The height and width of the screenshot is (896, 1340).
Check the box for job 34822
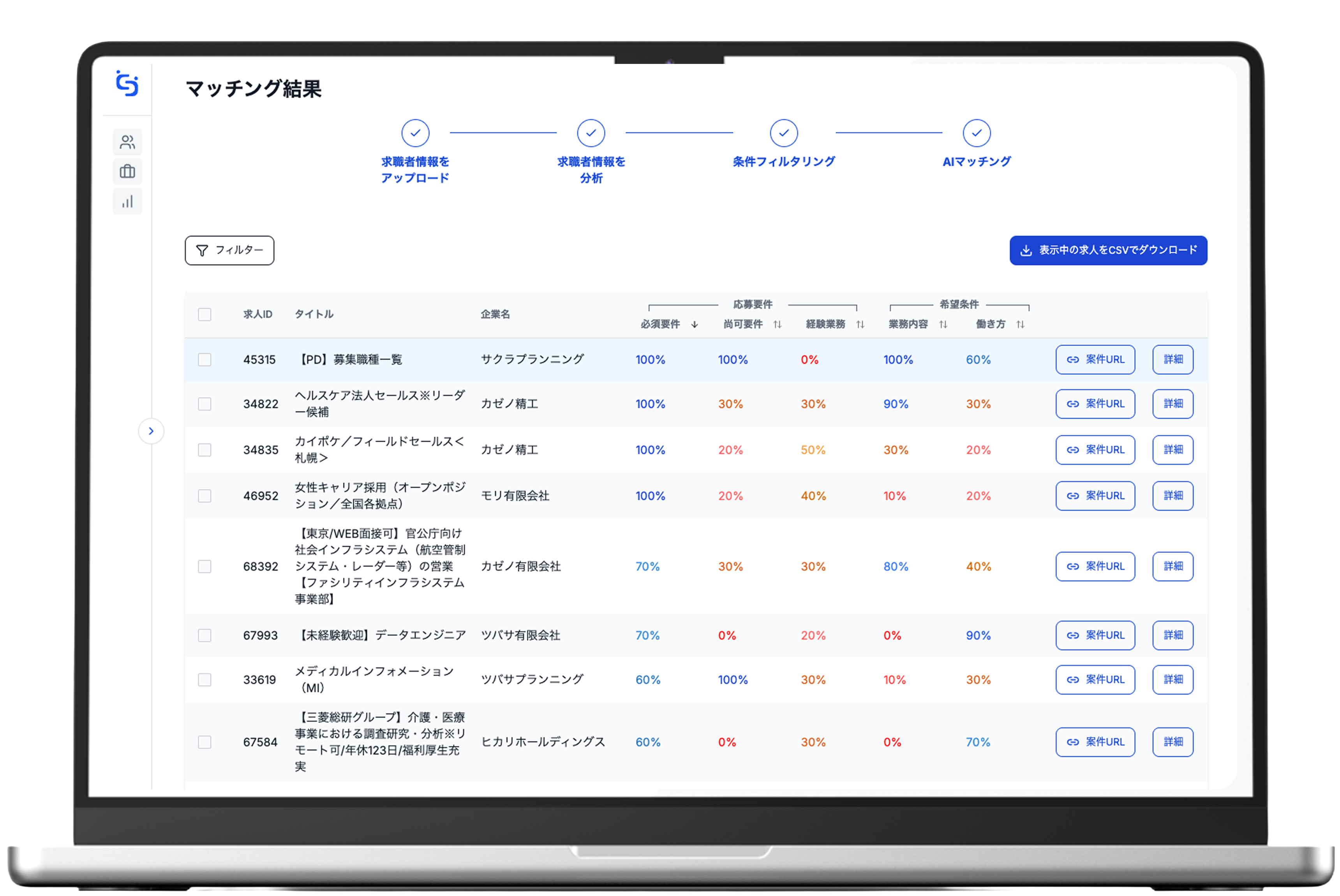pos(205,404)
